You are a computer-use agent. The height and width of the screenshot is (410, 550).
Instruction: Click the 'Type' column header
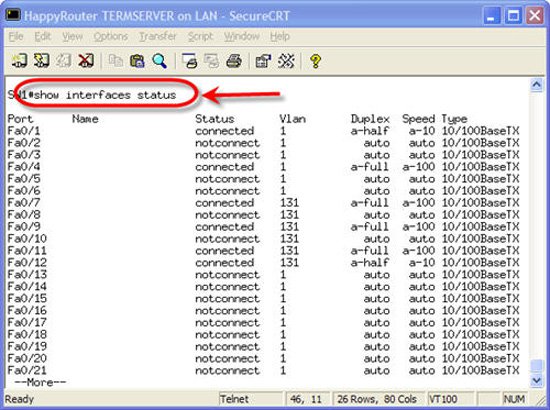[x=454, y=119]
